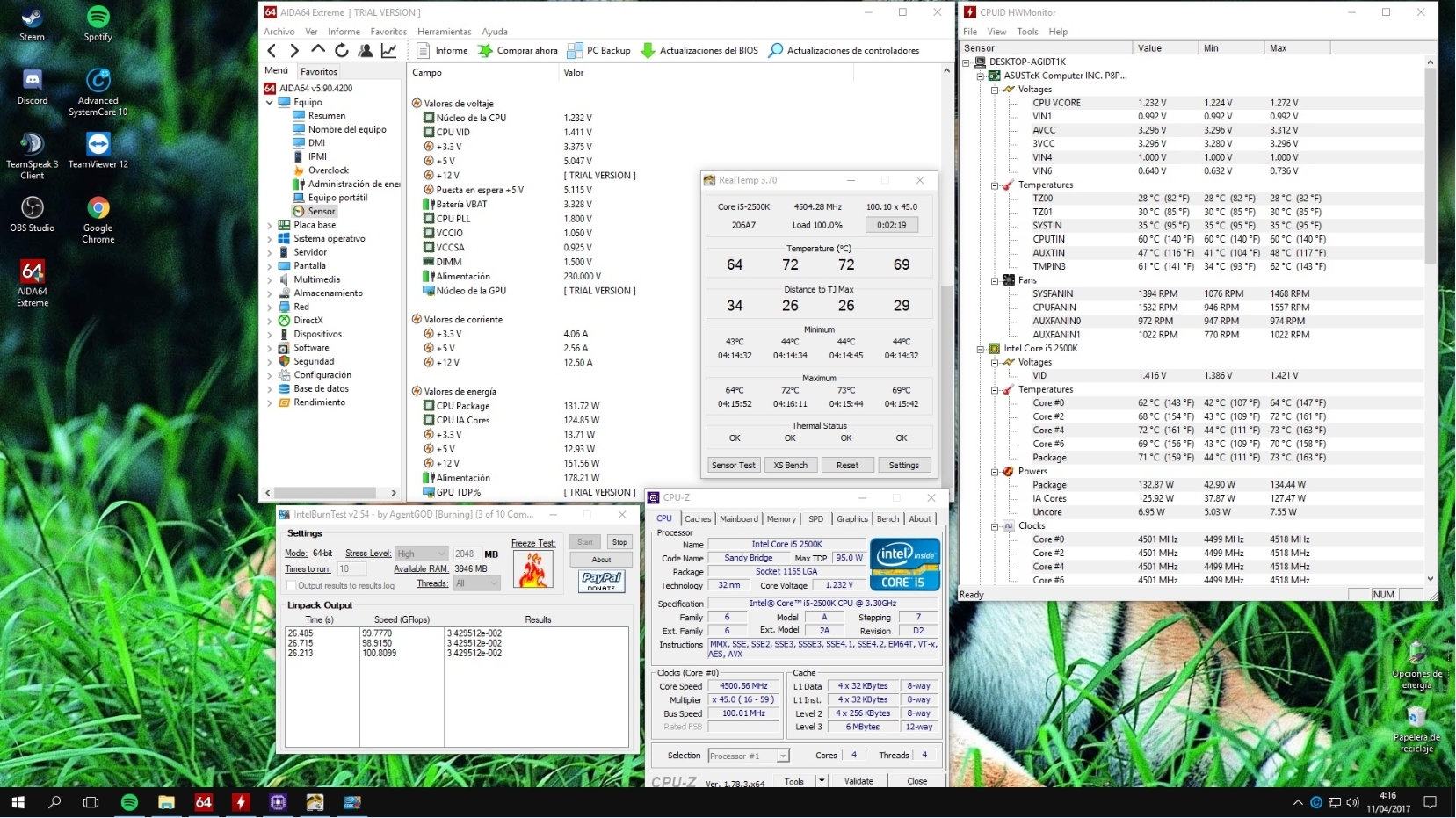Switch to Favoritos tab in AIDA64
Image resolution: width=1456 pixels, height=818 pixels.
tap(318, 71)
